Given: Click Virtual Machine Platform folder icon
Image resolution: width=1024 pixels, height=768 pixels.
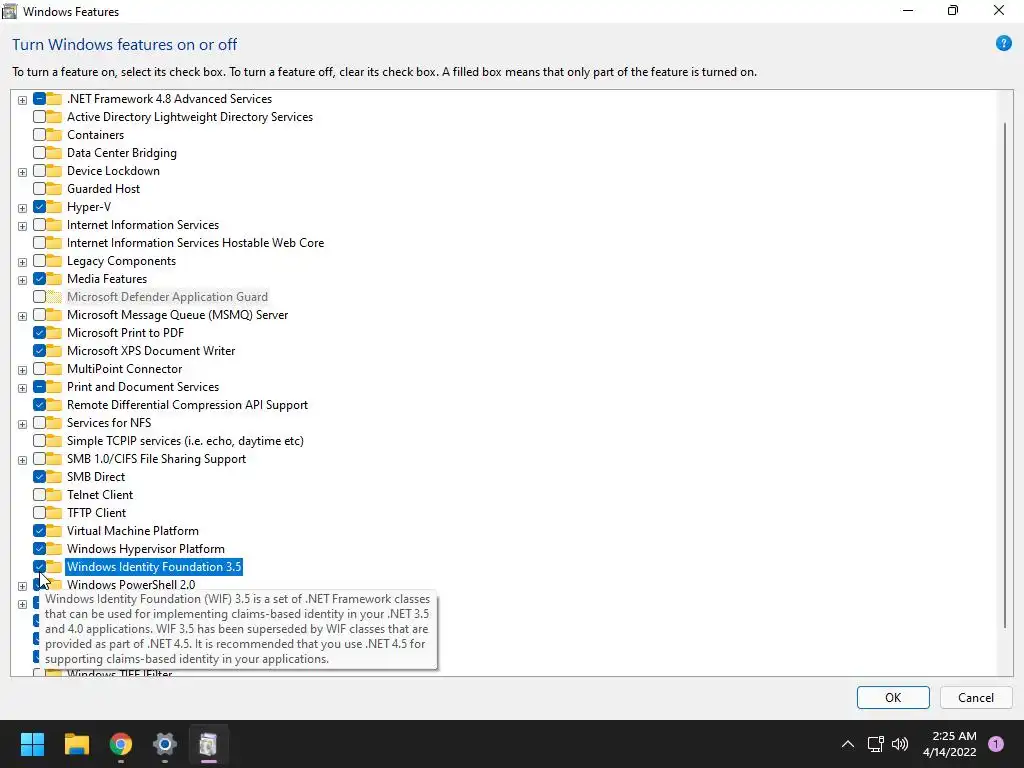Looking at the screenshot, I should coord(54,531).
